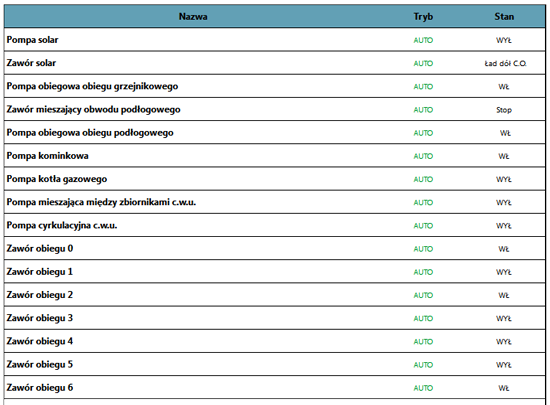
Task: Click the Stan column header
Action: pos(504,16)
